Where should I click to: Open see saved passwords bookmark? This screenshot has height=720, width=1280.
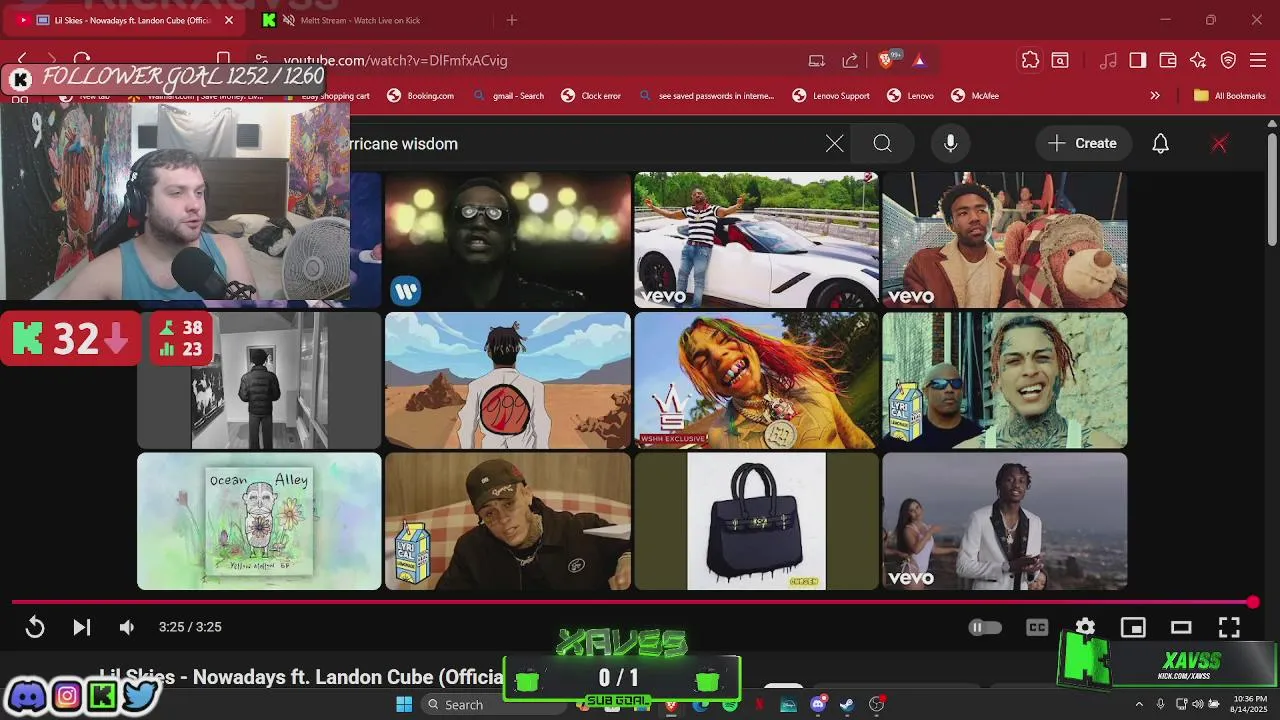click(x=706, y=96)
